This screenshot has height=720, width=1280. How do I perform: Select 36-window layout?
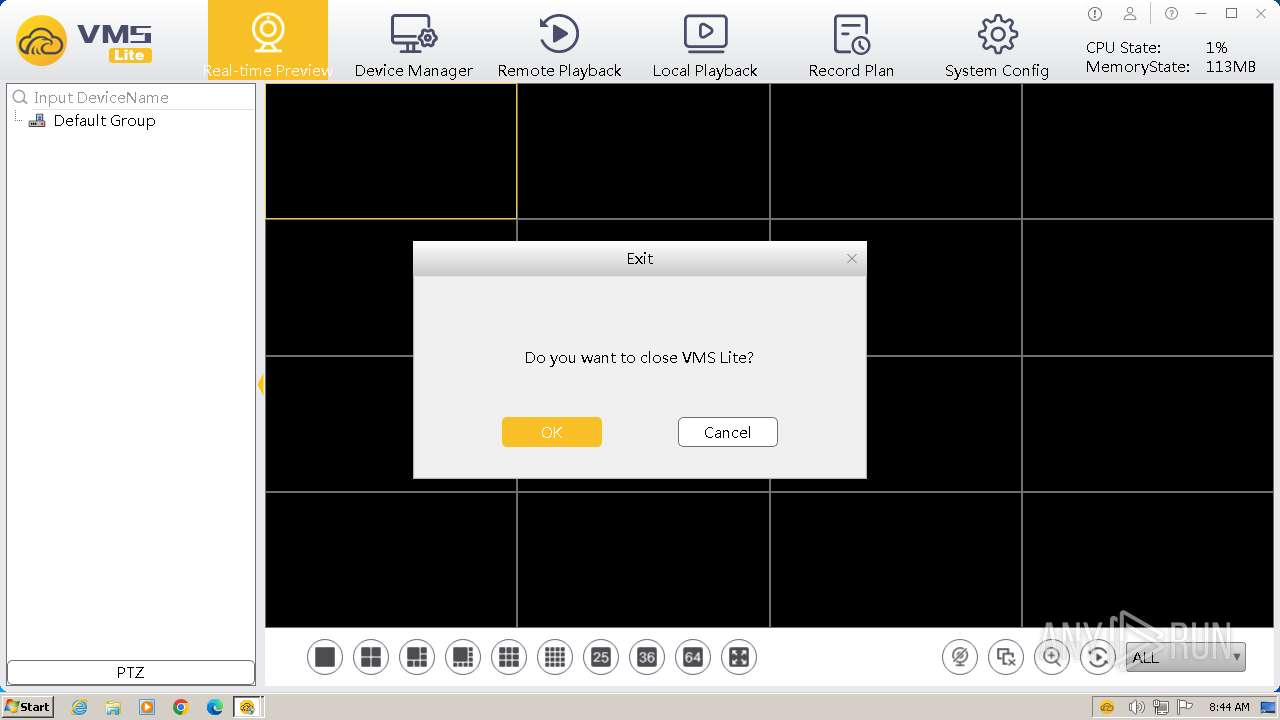647,657
